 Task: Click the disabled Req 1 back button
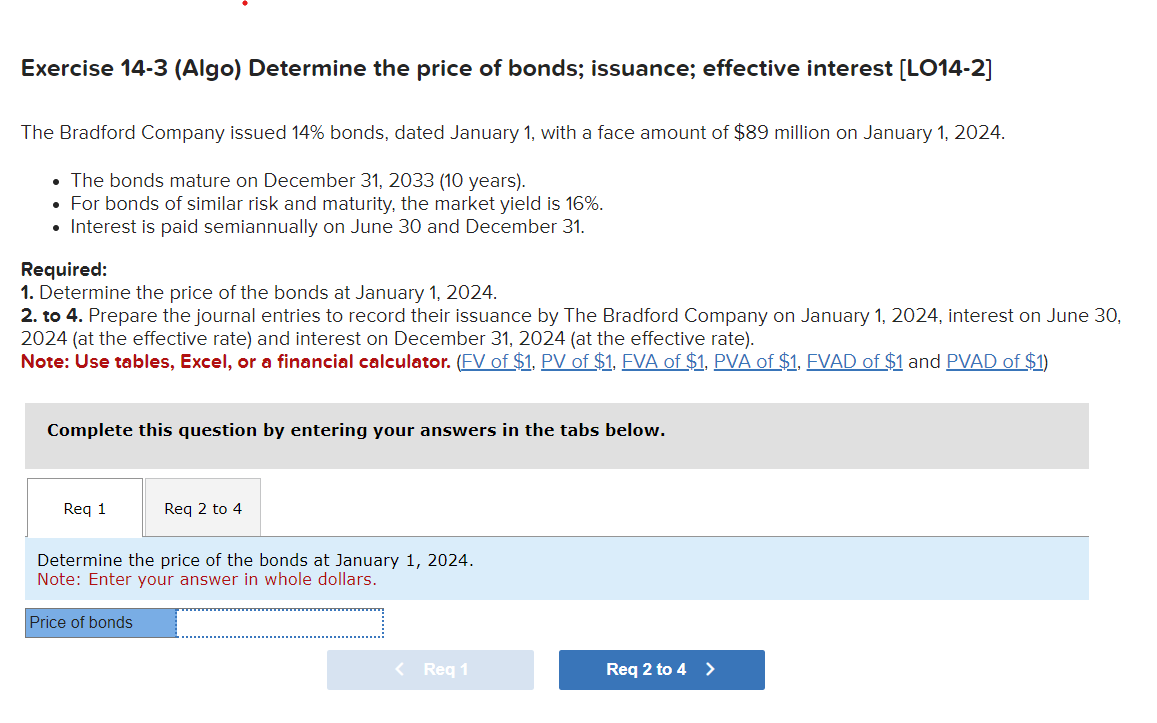pyautogui.click(x=430, y=670)
